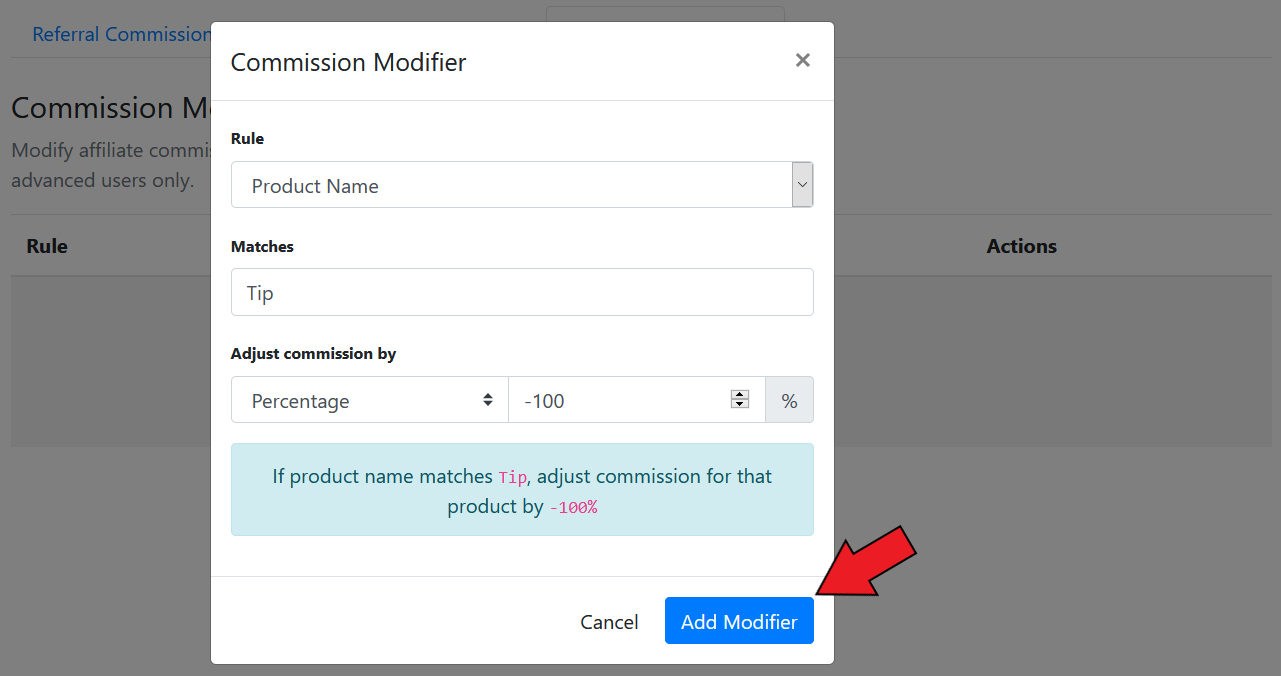Click the % unit addon box
This screenshot has height=676, width=1281.
(x=790, y=400)
